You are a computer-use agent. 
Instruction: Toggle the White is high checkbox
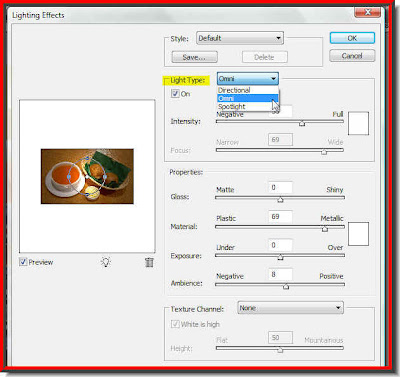tap(175, 324)
